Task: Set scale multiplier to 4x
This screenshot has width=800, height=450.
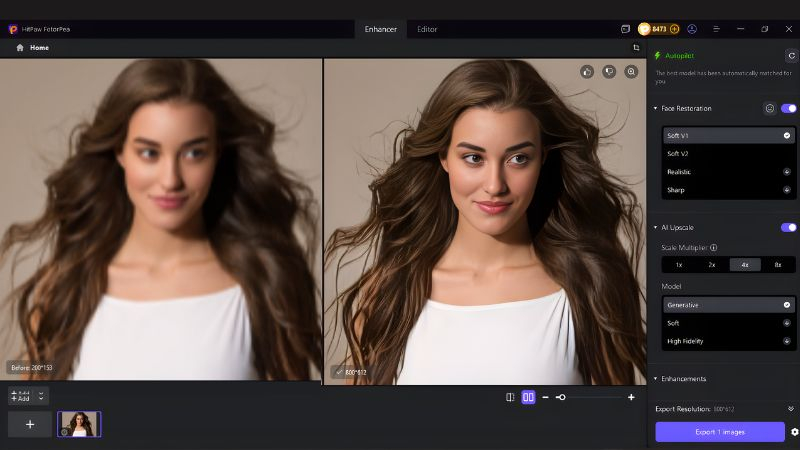Action: (x=745, y=265)
